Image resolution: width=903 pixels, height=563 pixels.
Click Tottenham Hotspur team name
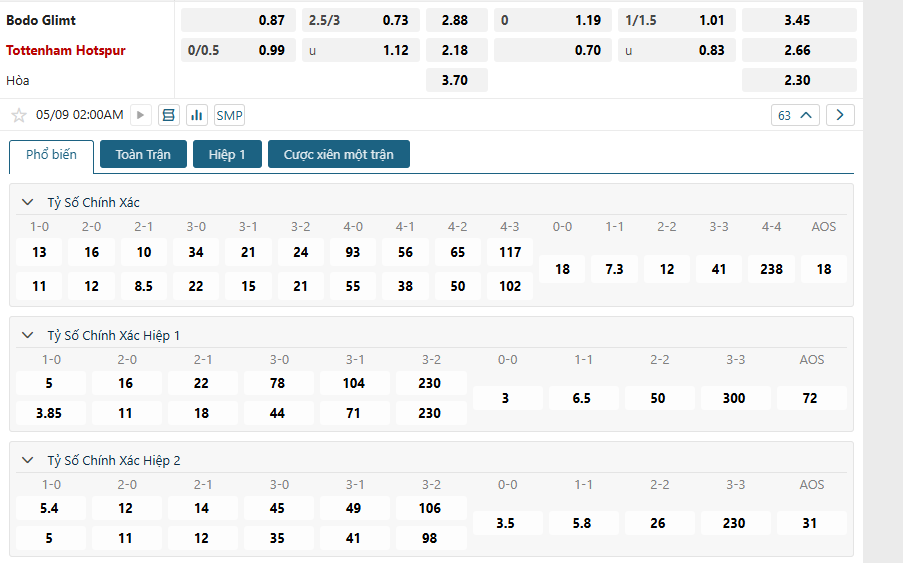(66, 50)
